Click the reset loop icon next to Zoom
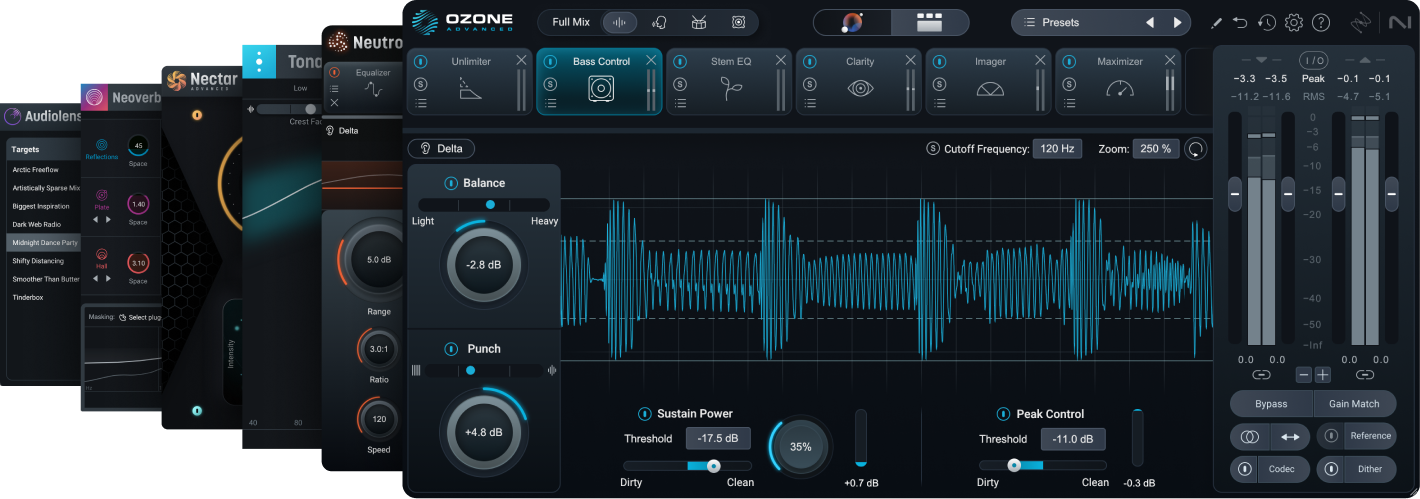 point(1195,149)
